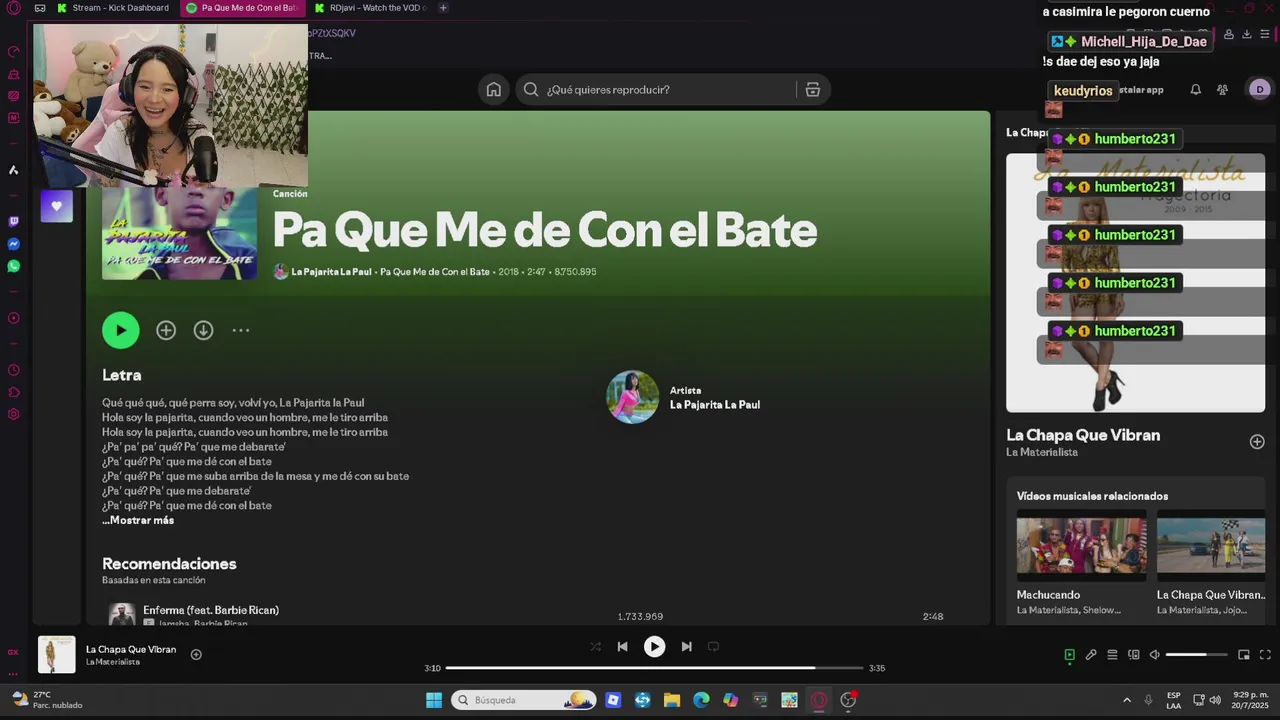Click the large green play button for the song
Image resolution: width=1280 pixels, height=720 pixels.
click(120, 330)
